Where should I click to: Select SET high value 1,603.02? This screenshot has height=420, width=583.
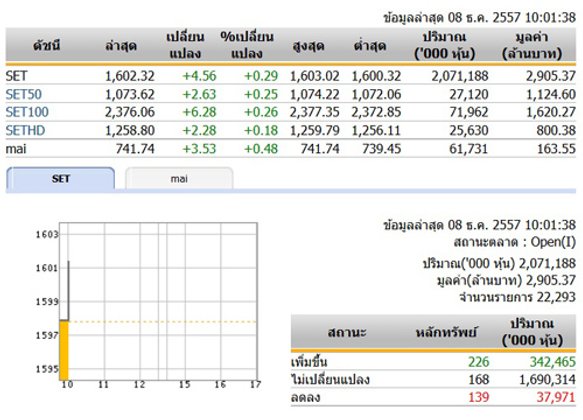pyautogui.click(x=315, y=76)
